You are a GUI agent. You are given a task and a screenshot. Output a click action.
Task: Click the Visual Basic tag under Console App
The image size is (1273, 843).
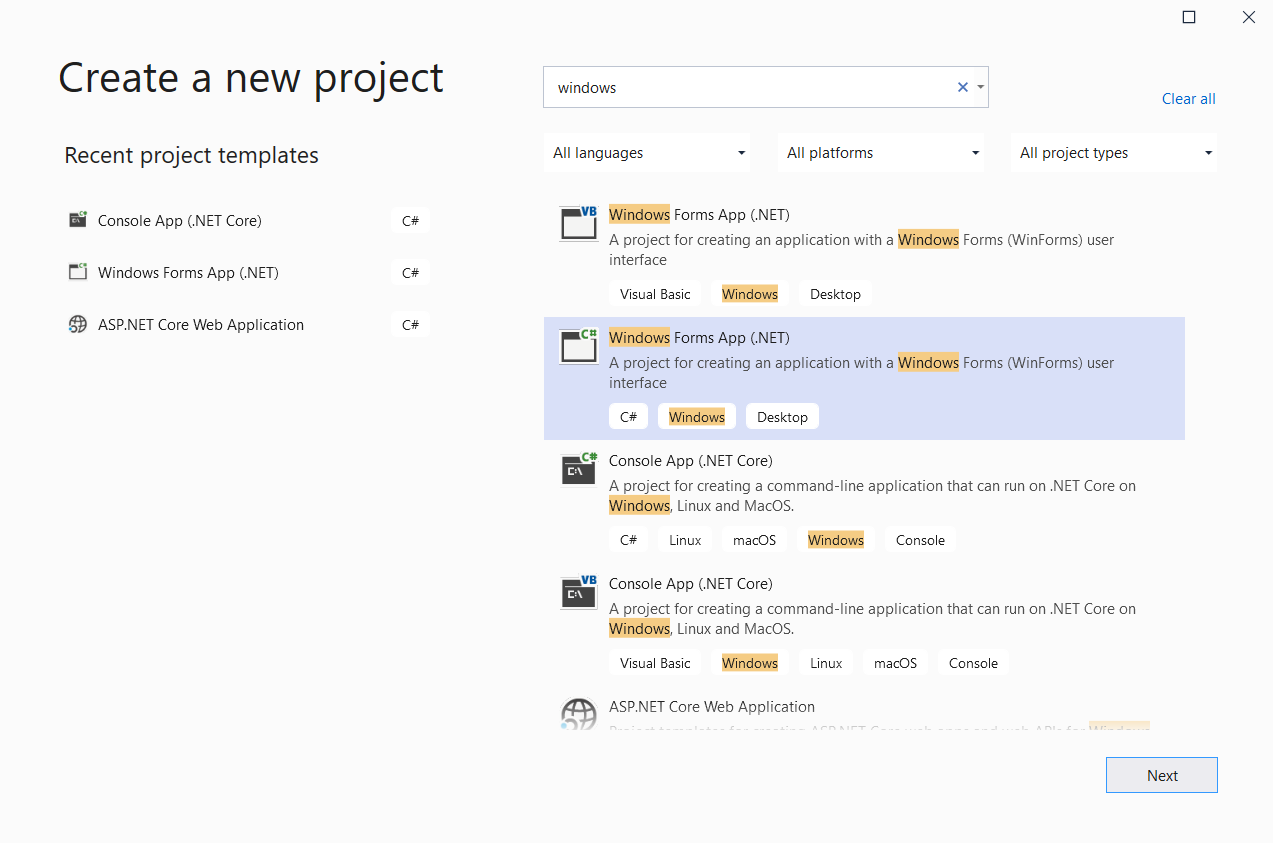(655, 663)
